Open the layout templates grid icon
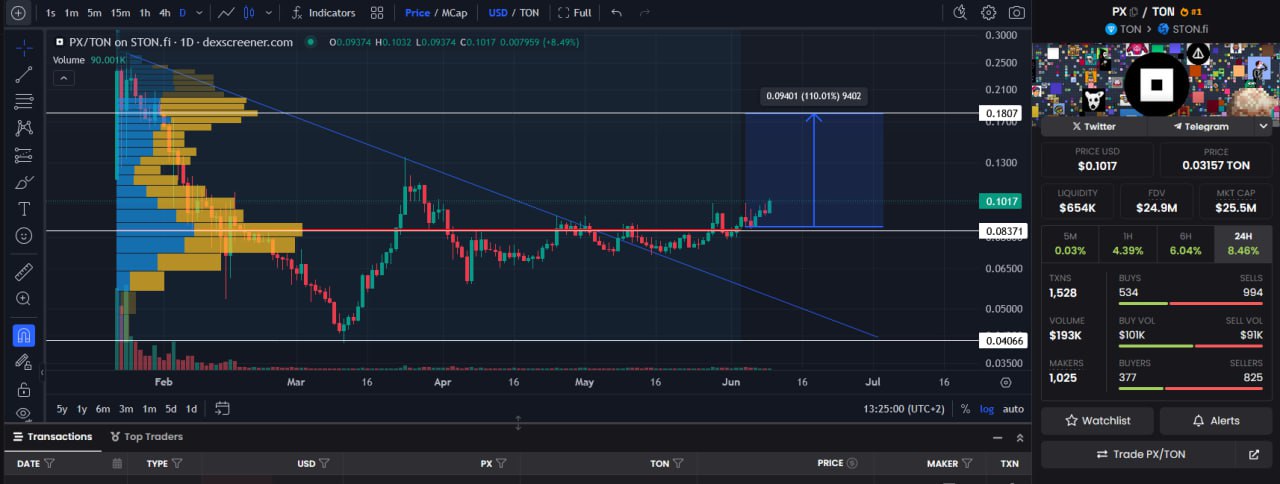 (x=377, y=13)
